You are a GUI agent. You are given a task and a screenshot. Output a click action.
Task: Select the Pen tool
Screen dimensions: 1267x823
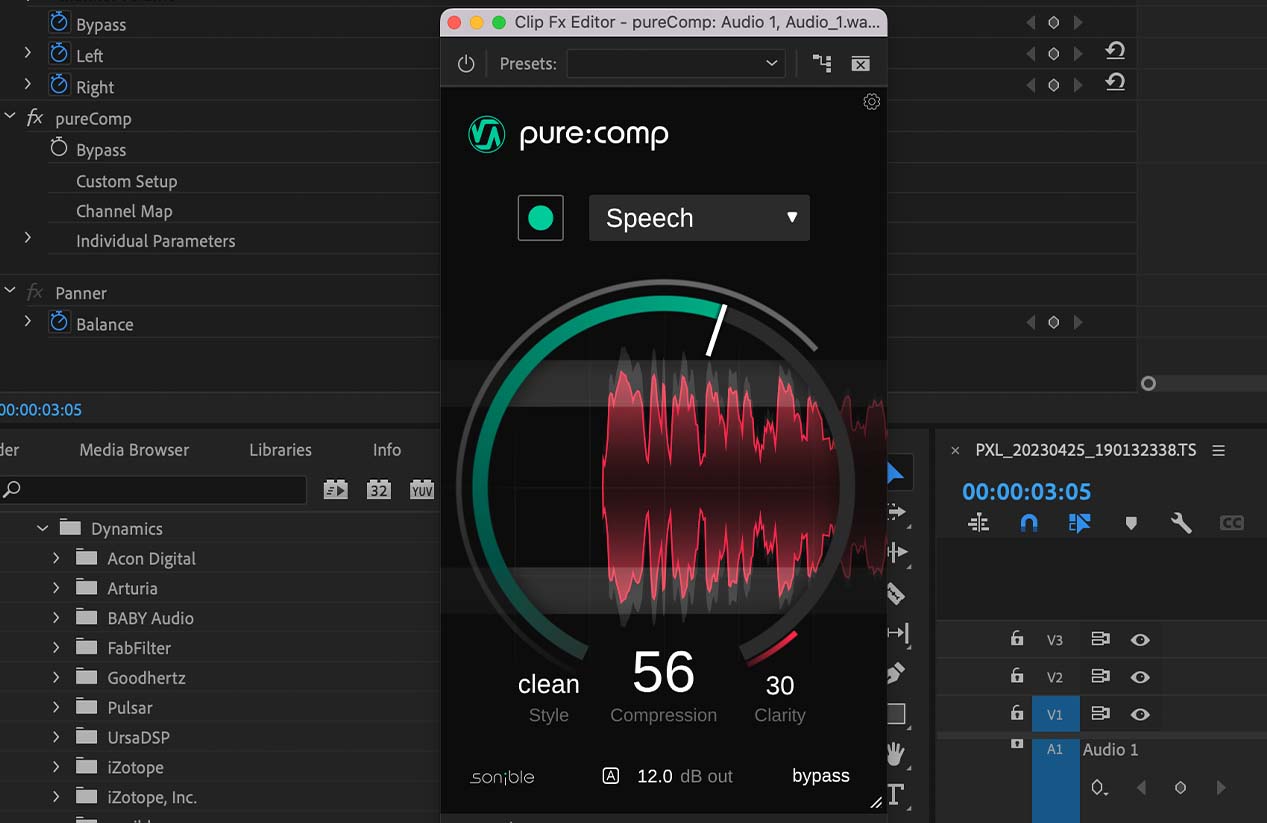pos(896,673)
